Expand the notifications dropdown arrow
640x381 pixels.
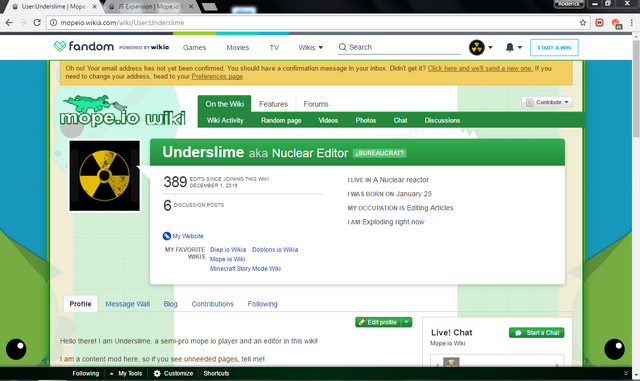[520, 47]
